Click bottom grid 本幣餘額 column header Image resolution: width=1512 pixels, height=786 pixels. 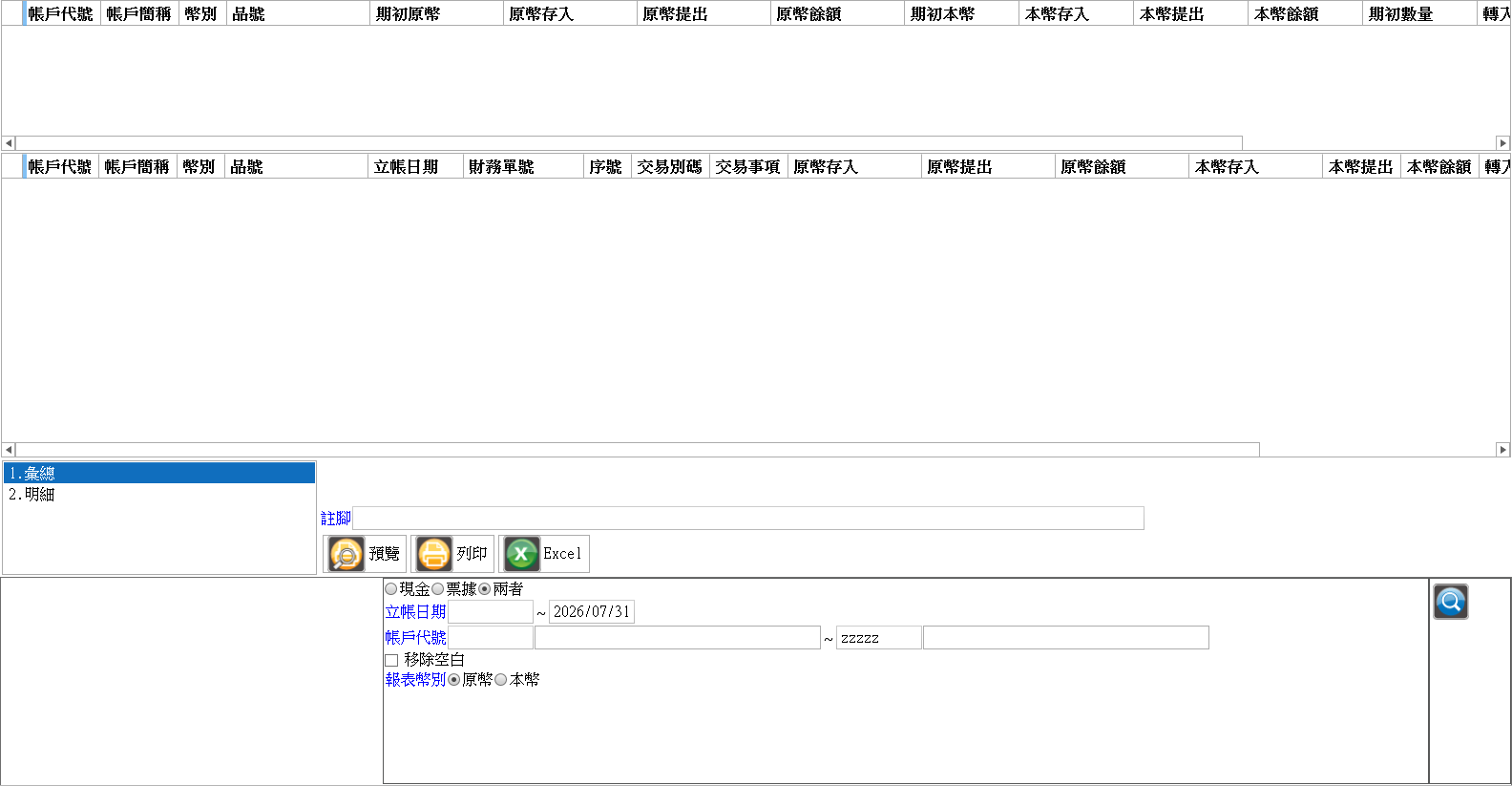[x=1439, y=167]
